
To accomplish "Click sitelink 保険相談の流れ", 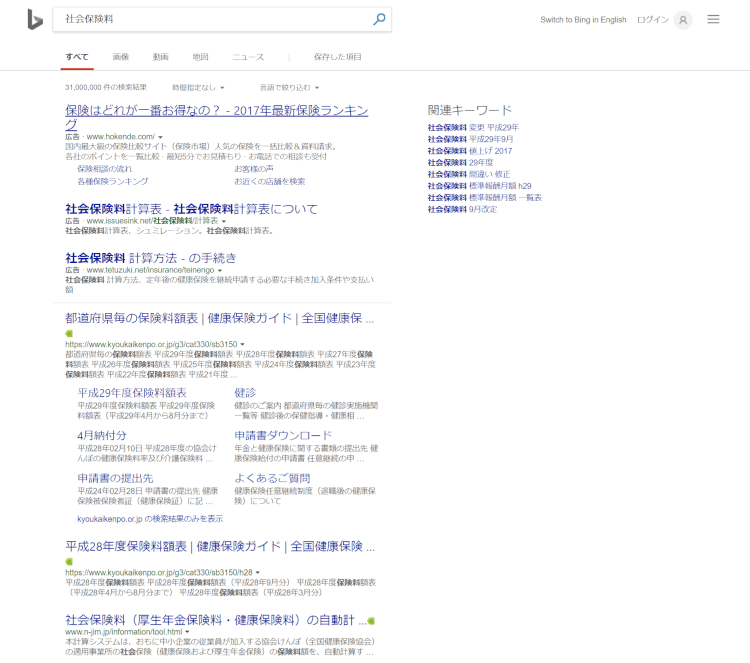I will coord(104,169).
